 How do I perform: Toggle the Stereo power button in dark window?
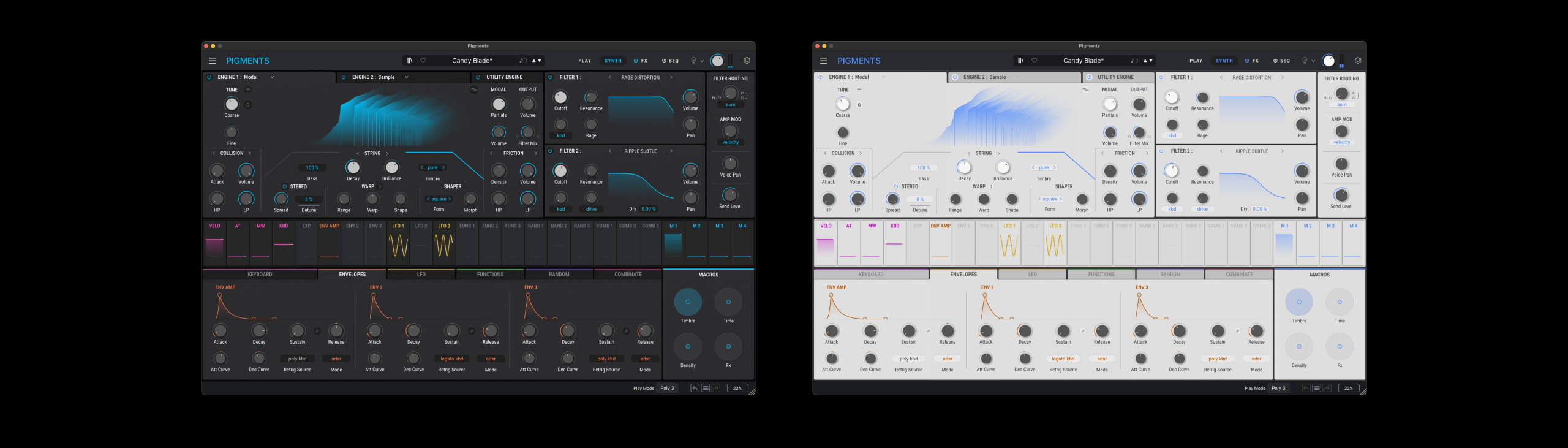[284, 186]
